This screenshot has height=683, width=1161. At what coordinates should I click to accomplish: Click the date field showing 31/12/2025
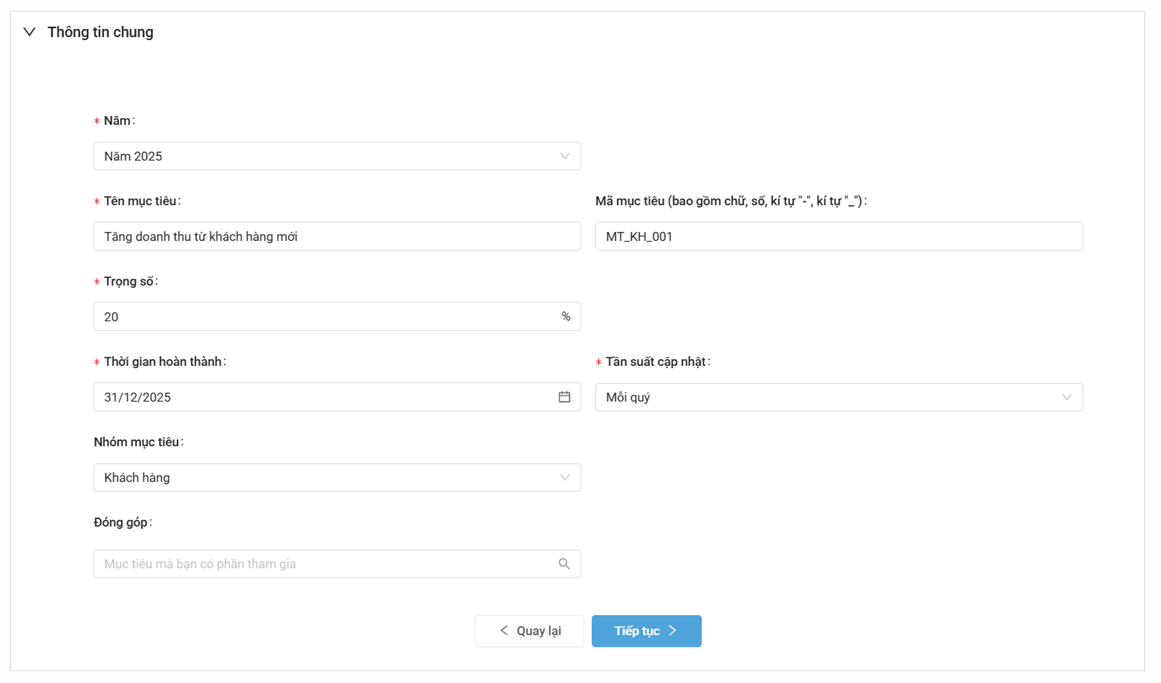pyautogui.click(x=320, y=397)
